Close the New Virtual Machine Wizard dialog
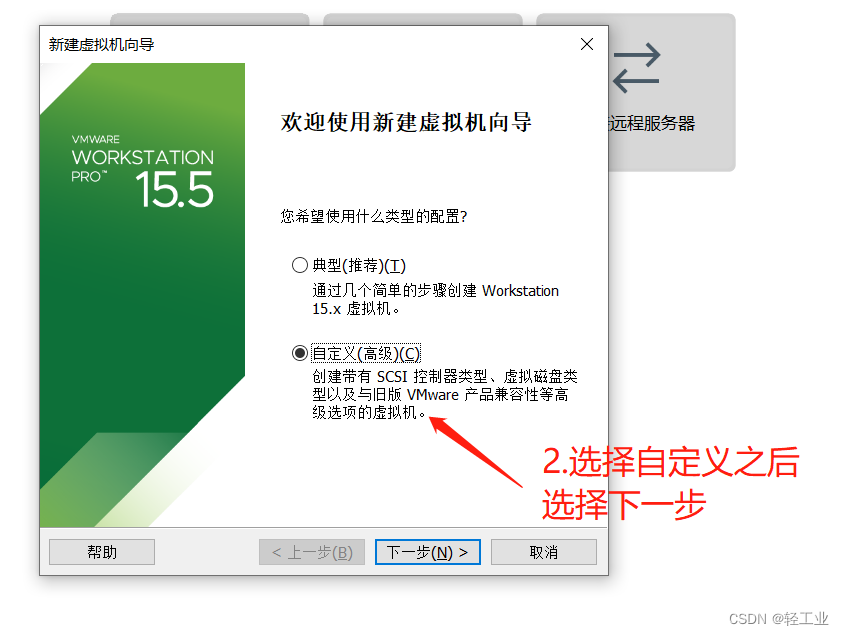 point(587,44)
